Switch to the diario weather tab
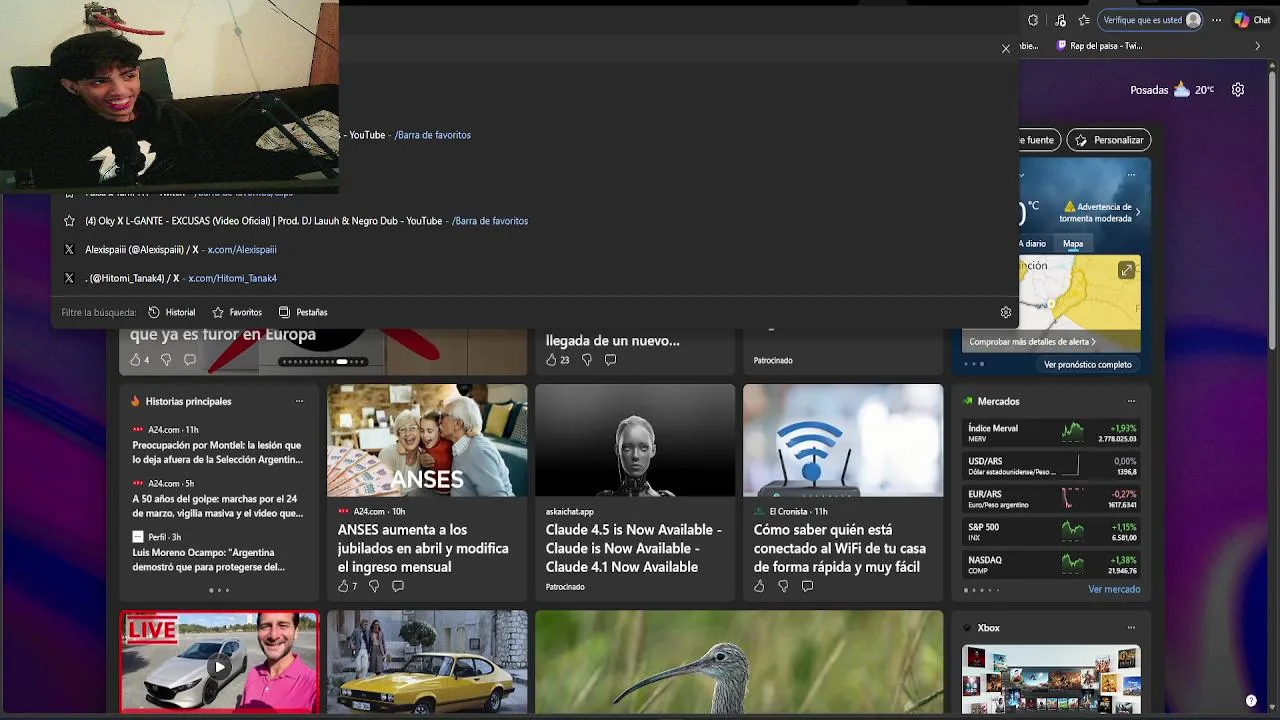 click(x=1033, y=244)
